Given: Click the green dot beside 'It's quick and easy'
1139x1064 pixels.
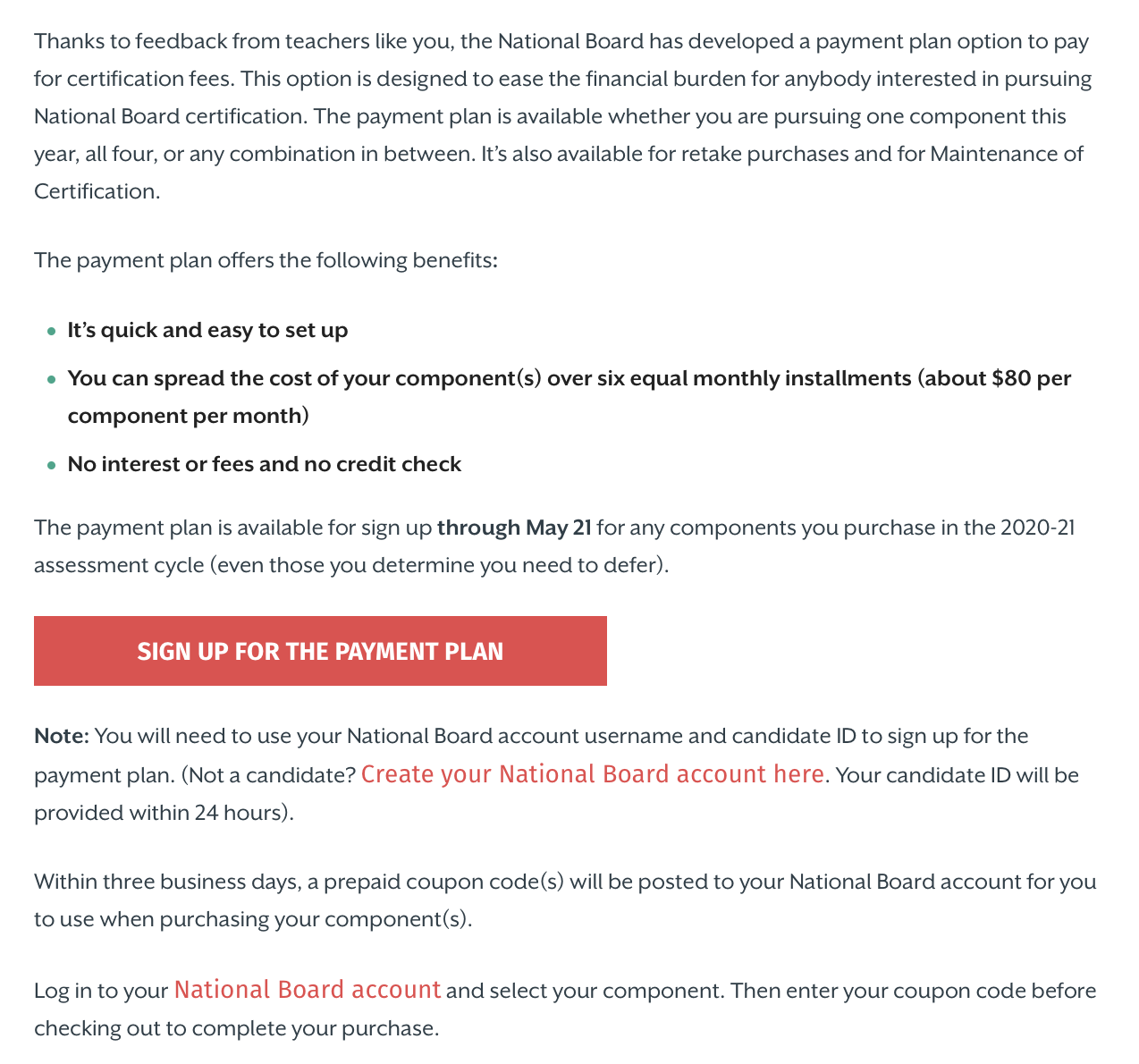Looking at the screenshot, I should pos(51,332).
